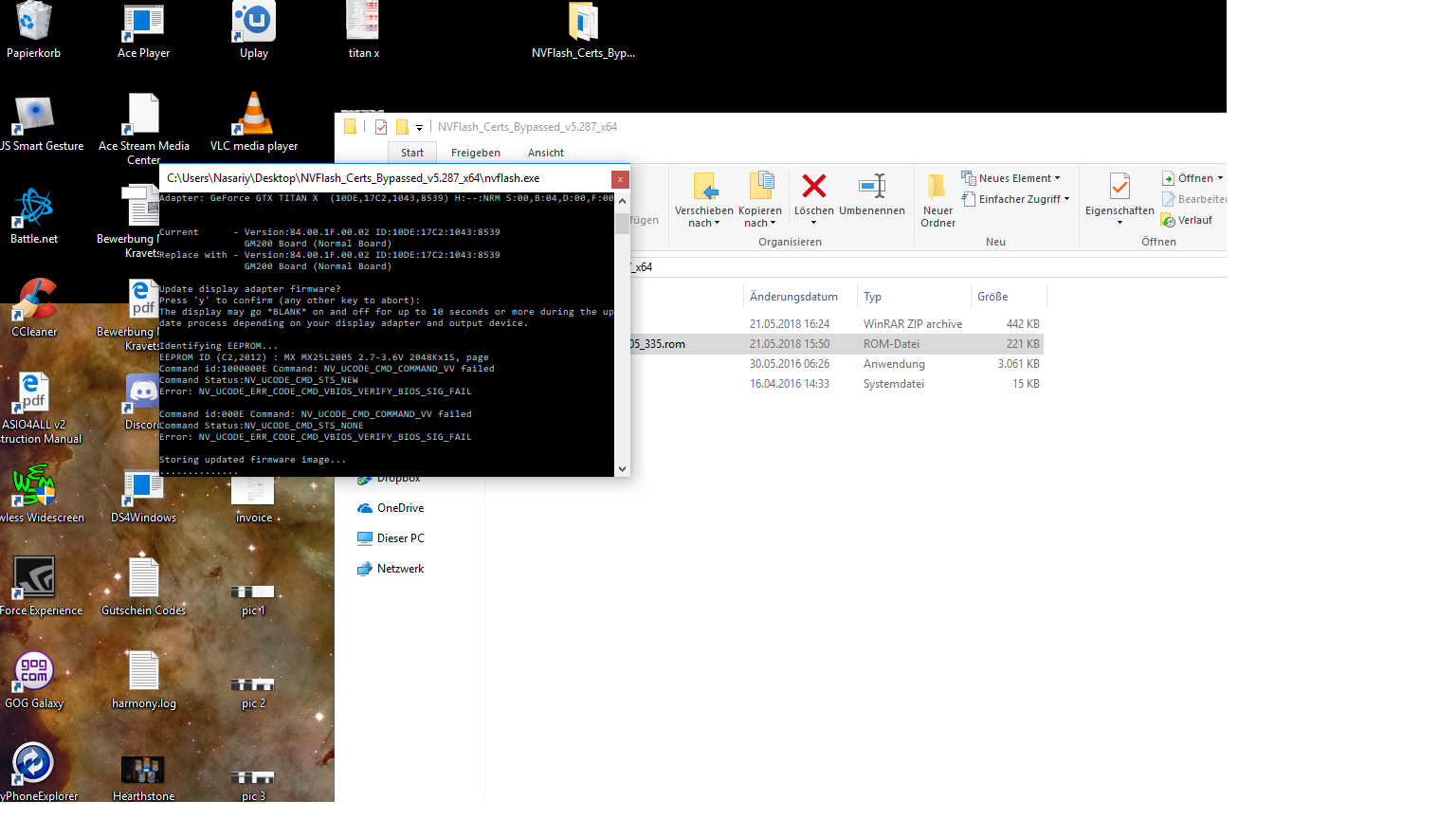
Task: Click the console scrollbar up arrow
Action: (622, 201)
